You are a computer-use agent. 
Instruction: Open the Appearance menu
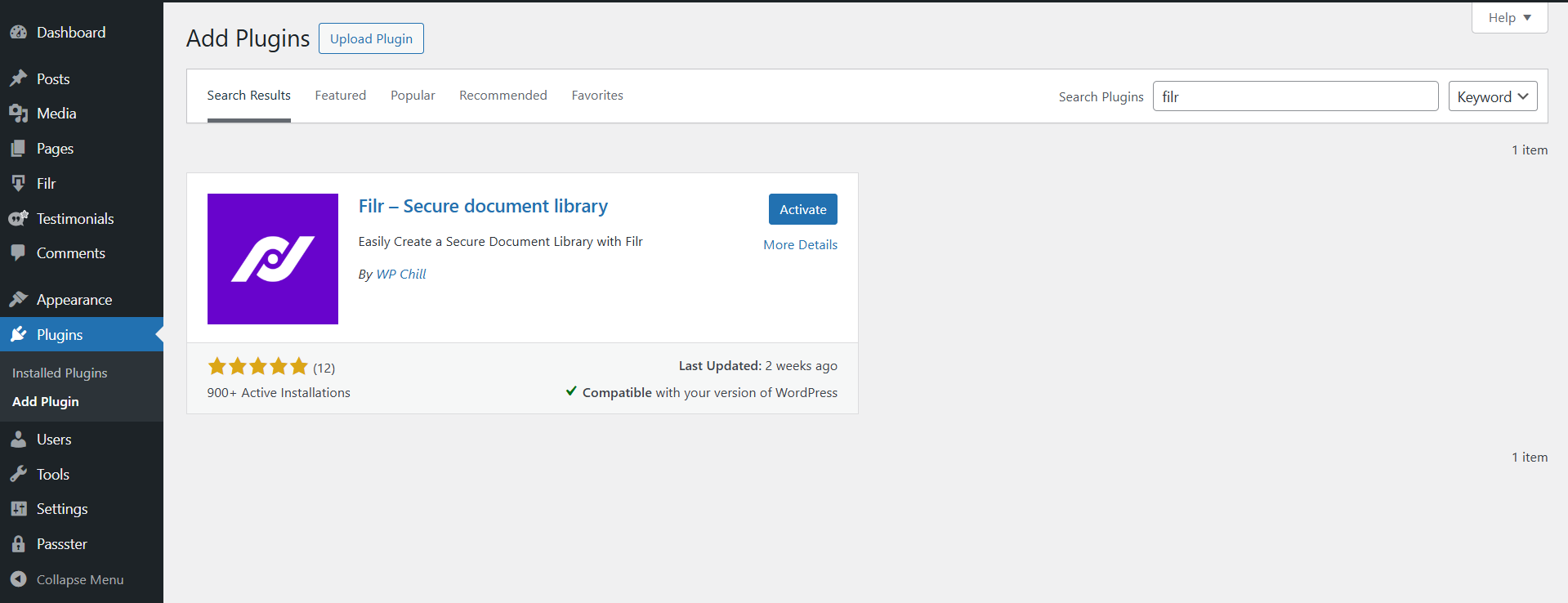pyautogui.click(x=82, y=299)
